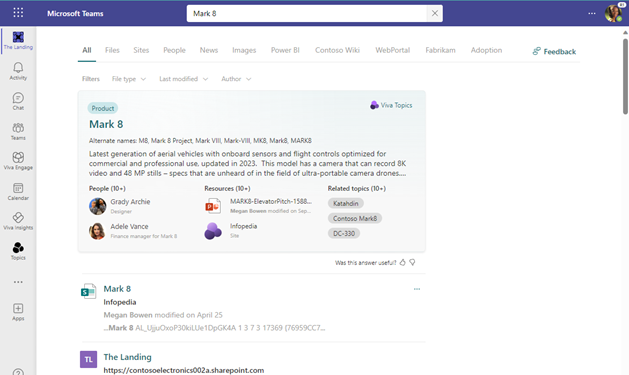
Task: Click the SharePoint icon of Mark 8 result
Action: pos(88,291)
